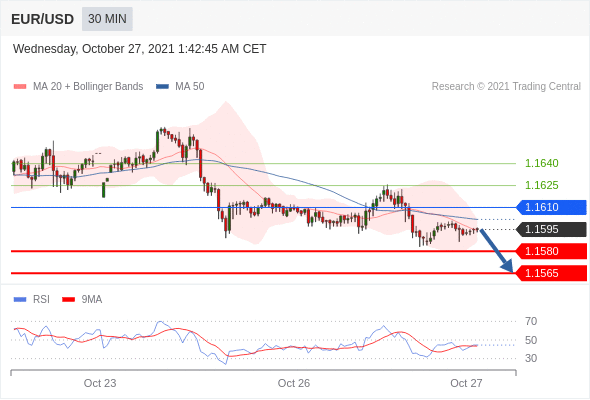
Task: Click the EUR/USD pair title
Action: (43, 19)
